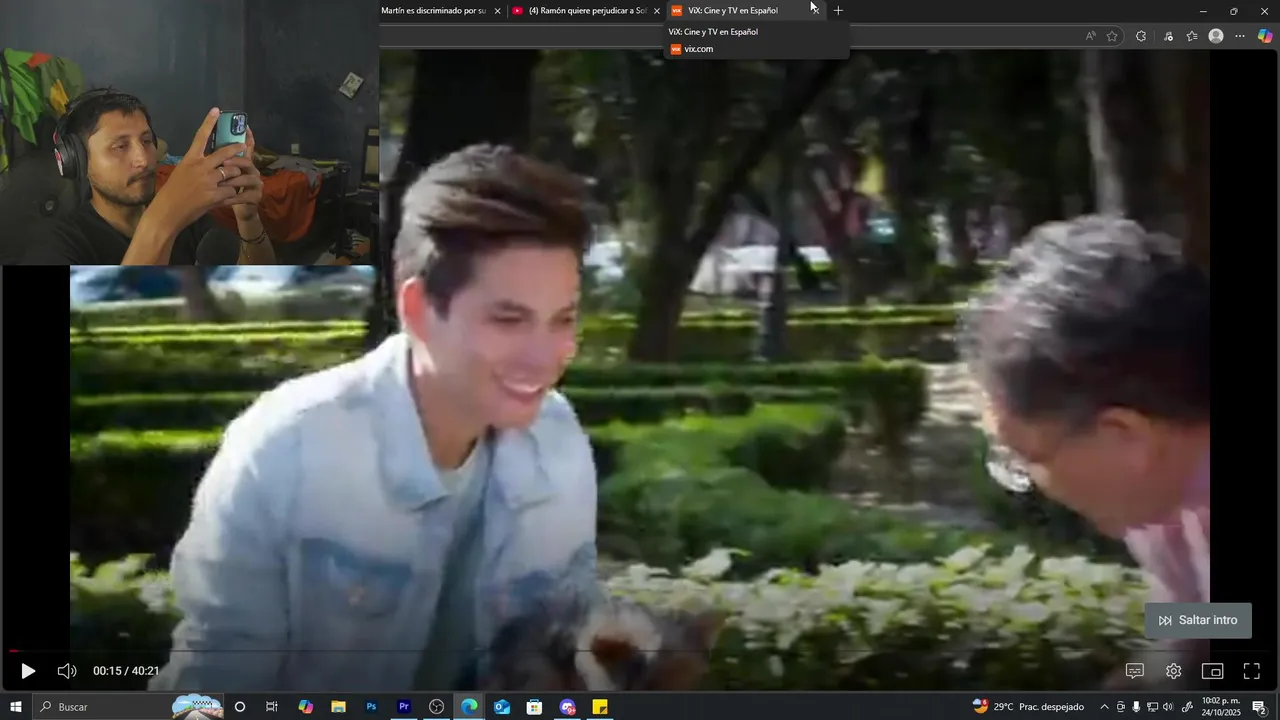Open the Read aloud icon in address bar

pyautogui.click(x=1090, y=36)
